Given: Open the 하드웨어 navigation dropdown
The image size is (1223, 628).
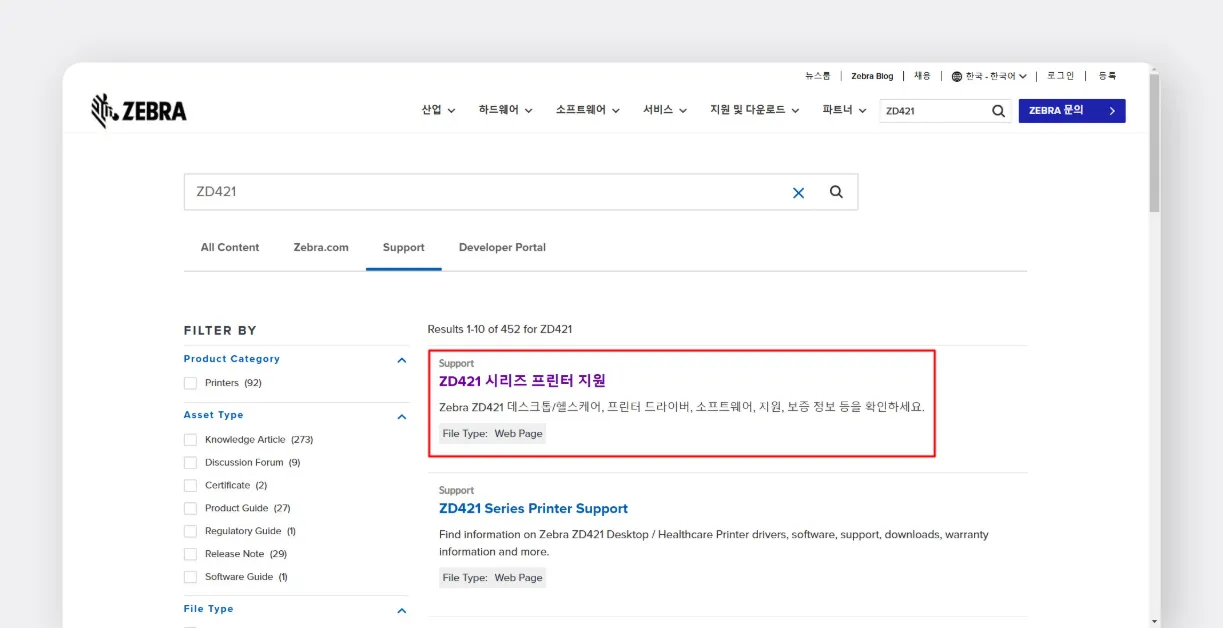Looking at the screenshot, I should 505,110.
